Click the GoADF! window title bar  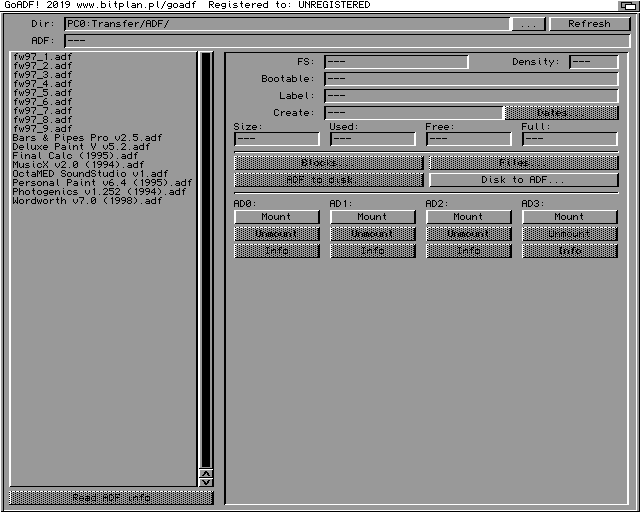308,5
